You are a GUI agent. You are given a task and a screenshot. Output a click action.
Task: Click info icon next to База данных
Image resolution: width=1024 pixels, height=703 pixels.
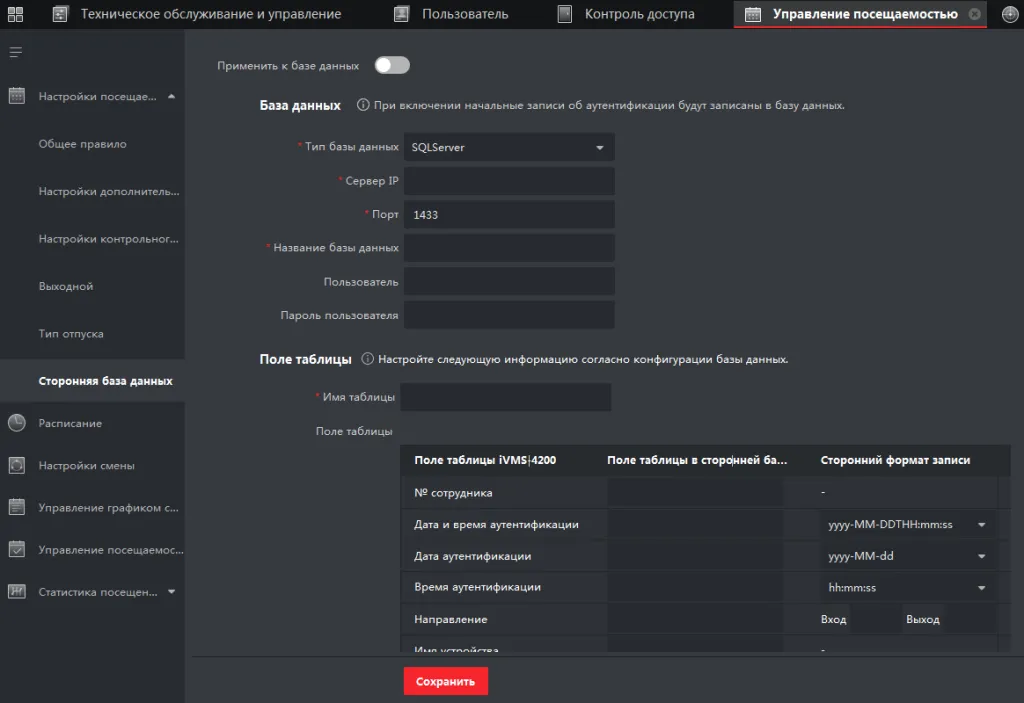(363, 105)
